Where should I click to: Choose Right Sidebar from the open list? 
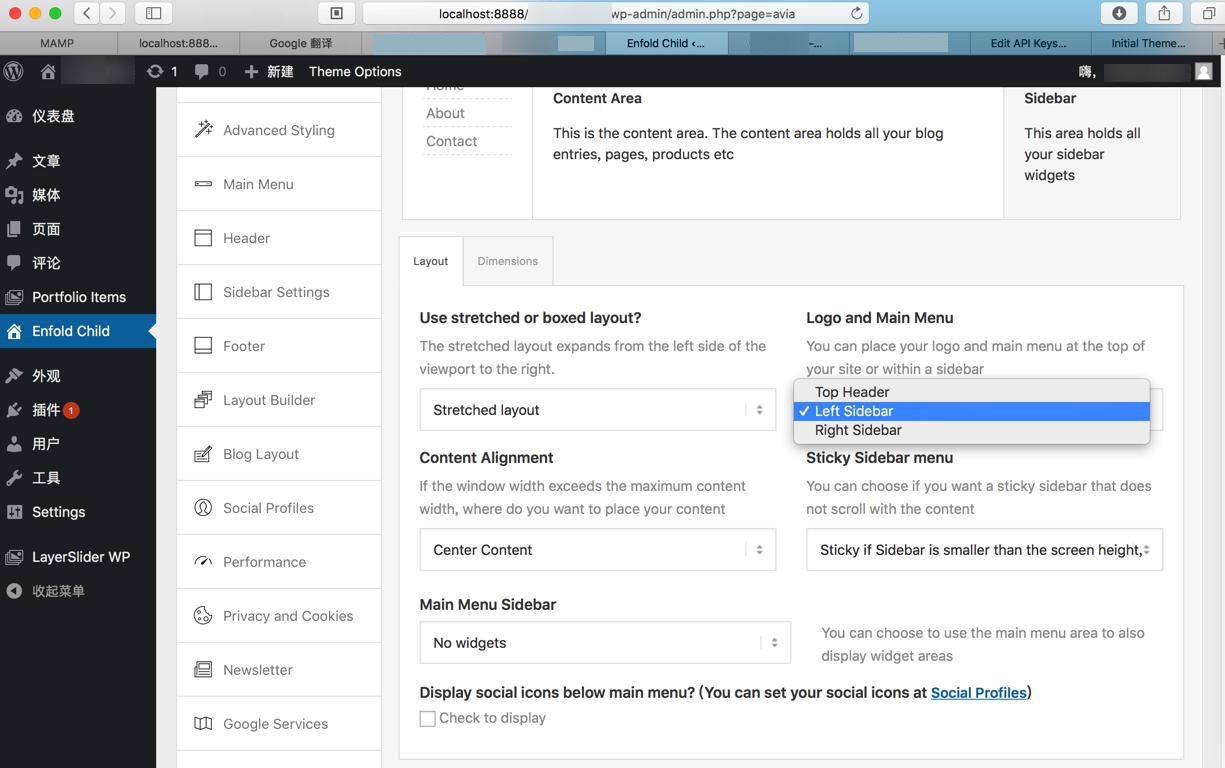coord(858,430)
